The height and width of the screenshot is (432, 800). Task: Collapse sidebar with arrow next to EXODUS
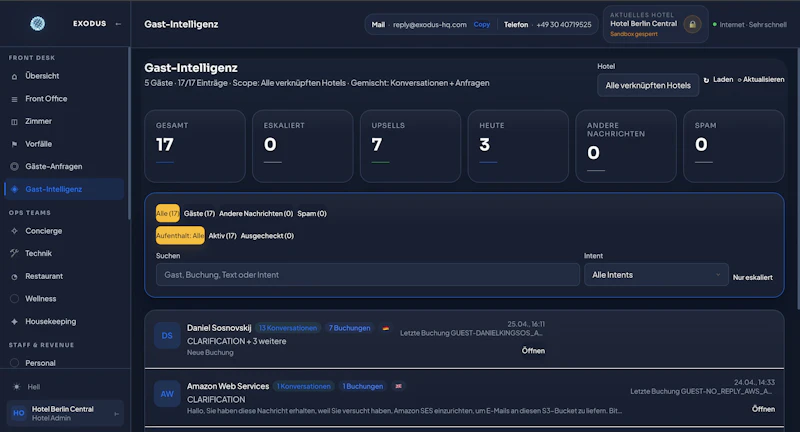[118, 24]
